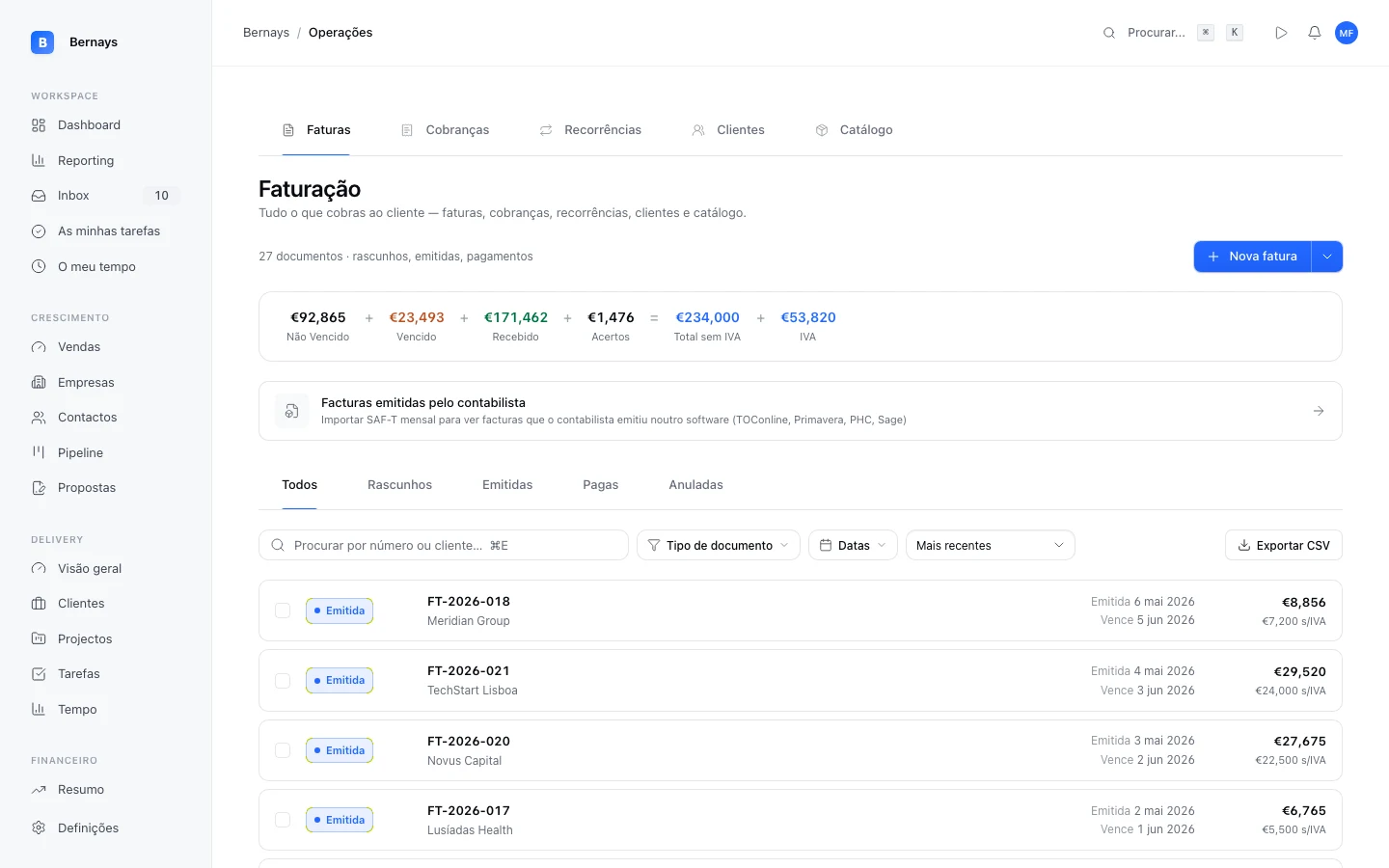Open notifications bell
Screen dimensions: 1389x868
click(1314, 33)
